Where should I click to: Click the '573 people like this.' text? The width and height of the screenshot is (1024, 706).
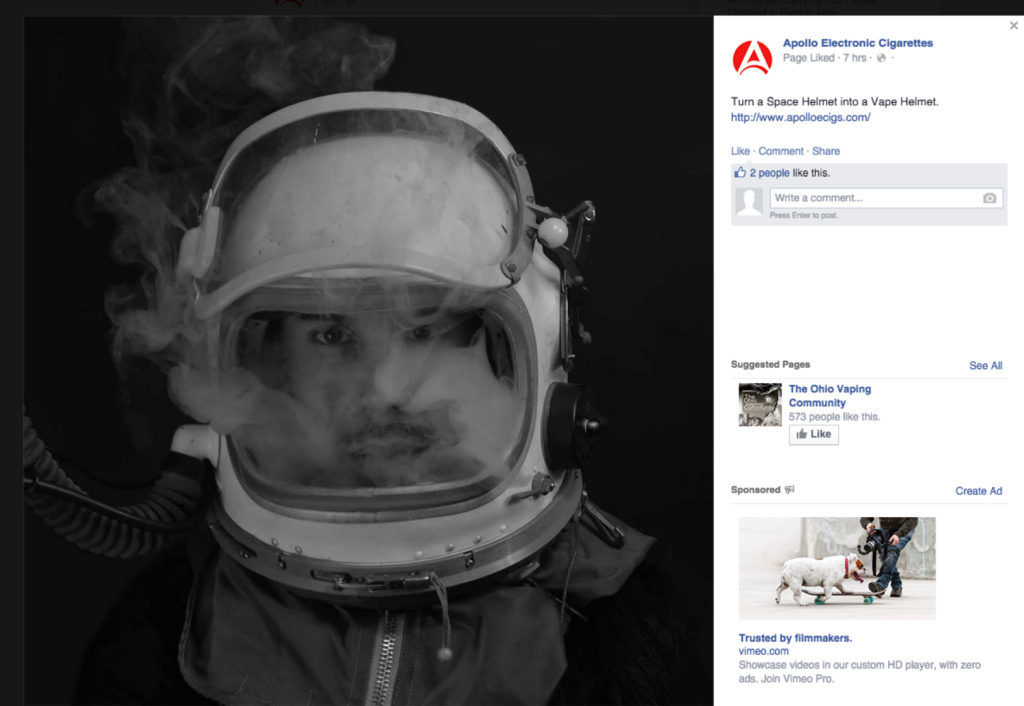pyautogui.click(x=834, y=417)
